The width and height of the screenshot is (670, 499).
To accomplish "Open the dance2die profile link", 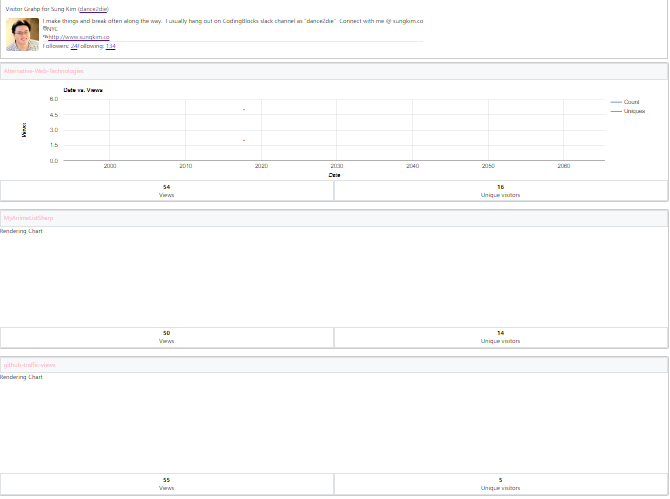I will (93, 8).
